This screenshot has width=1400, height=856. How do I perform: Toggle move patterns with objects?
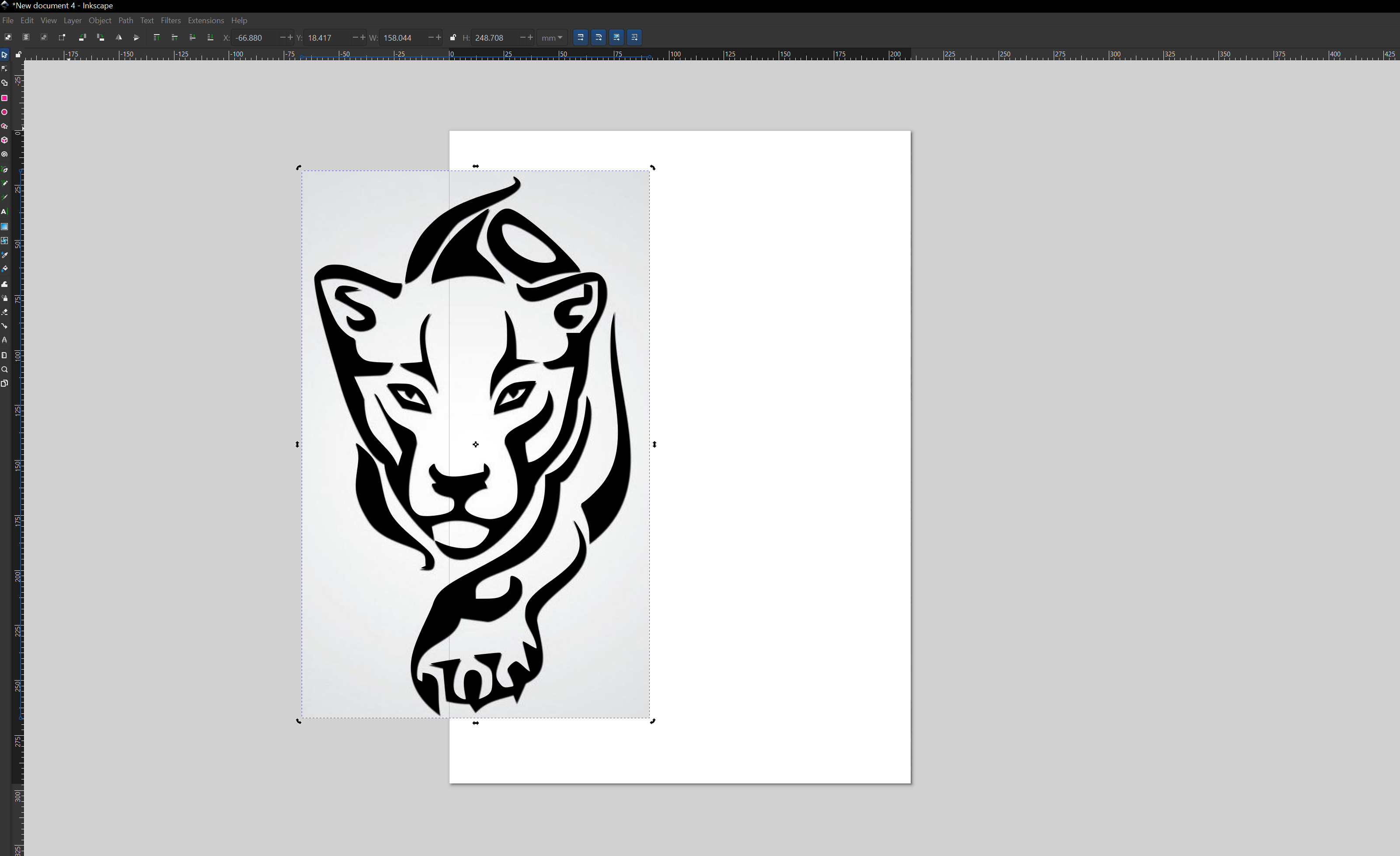tap(635, 38)
